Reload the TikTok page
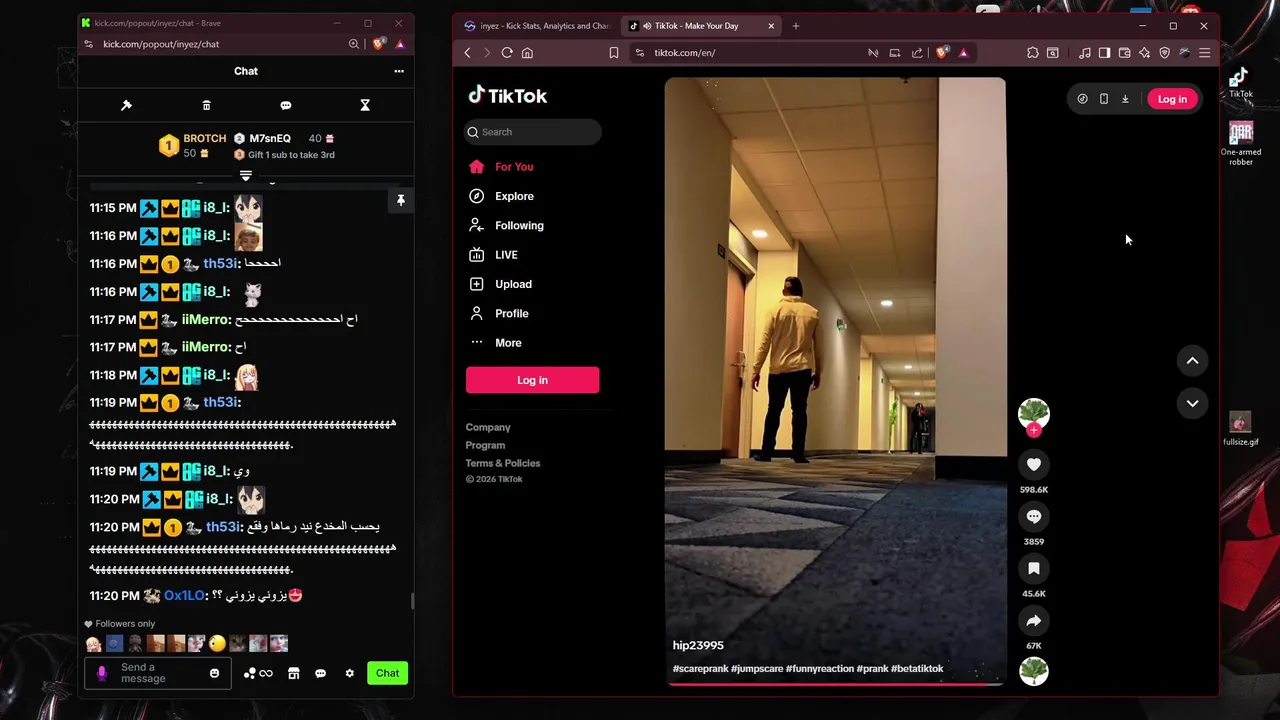The image size is (1280, 720). point(507,53)
